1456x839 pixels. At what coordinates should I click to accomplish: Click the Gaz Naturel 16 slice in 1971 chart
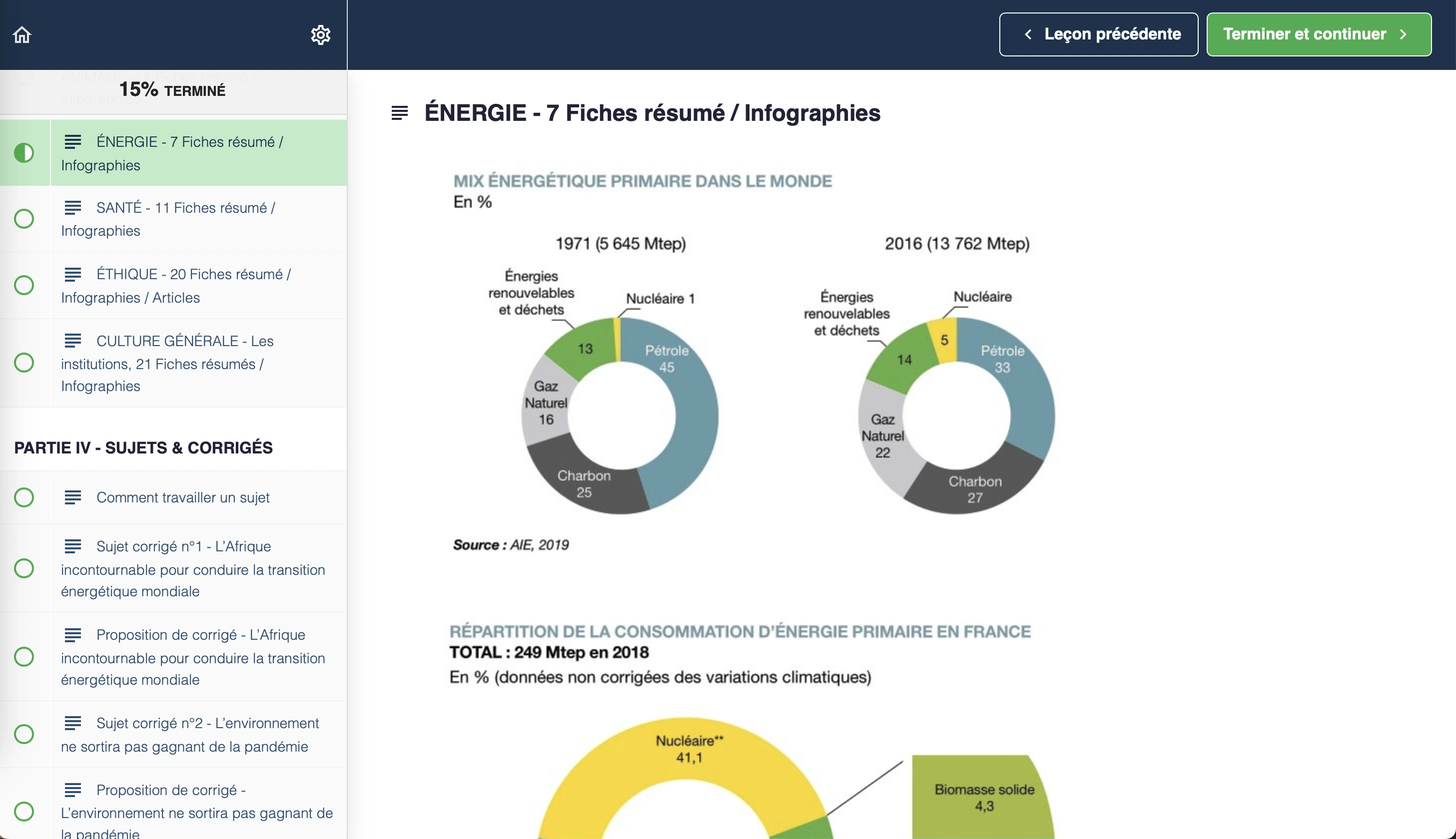[545, 404]
